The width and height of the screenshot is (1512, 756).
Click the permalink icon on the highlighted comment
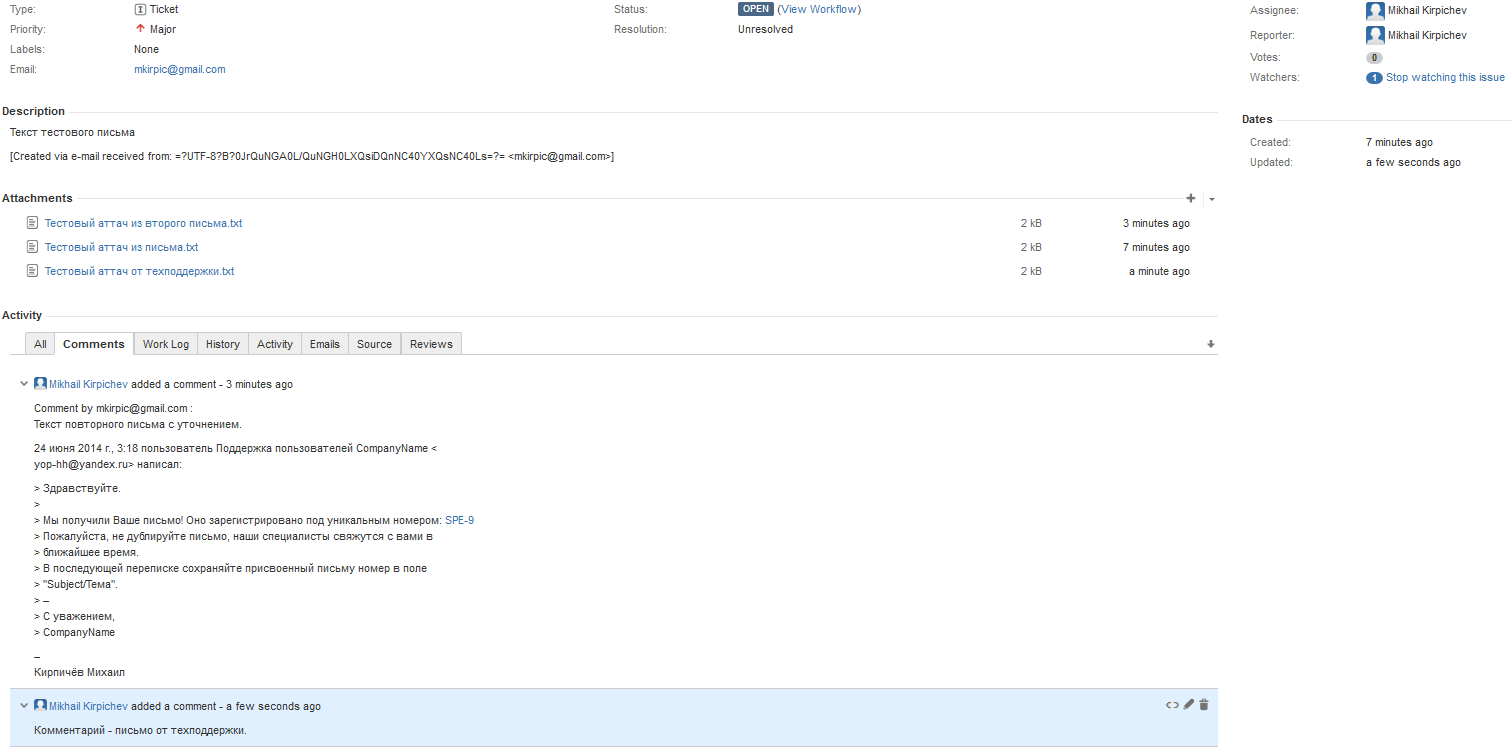click(x=1172, y=705)
